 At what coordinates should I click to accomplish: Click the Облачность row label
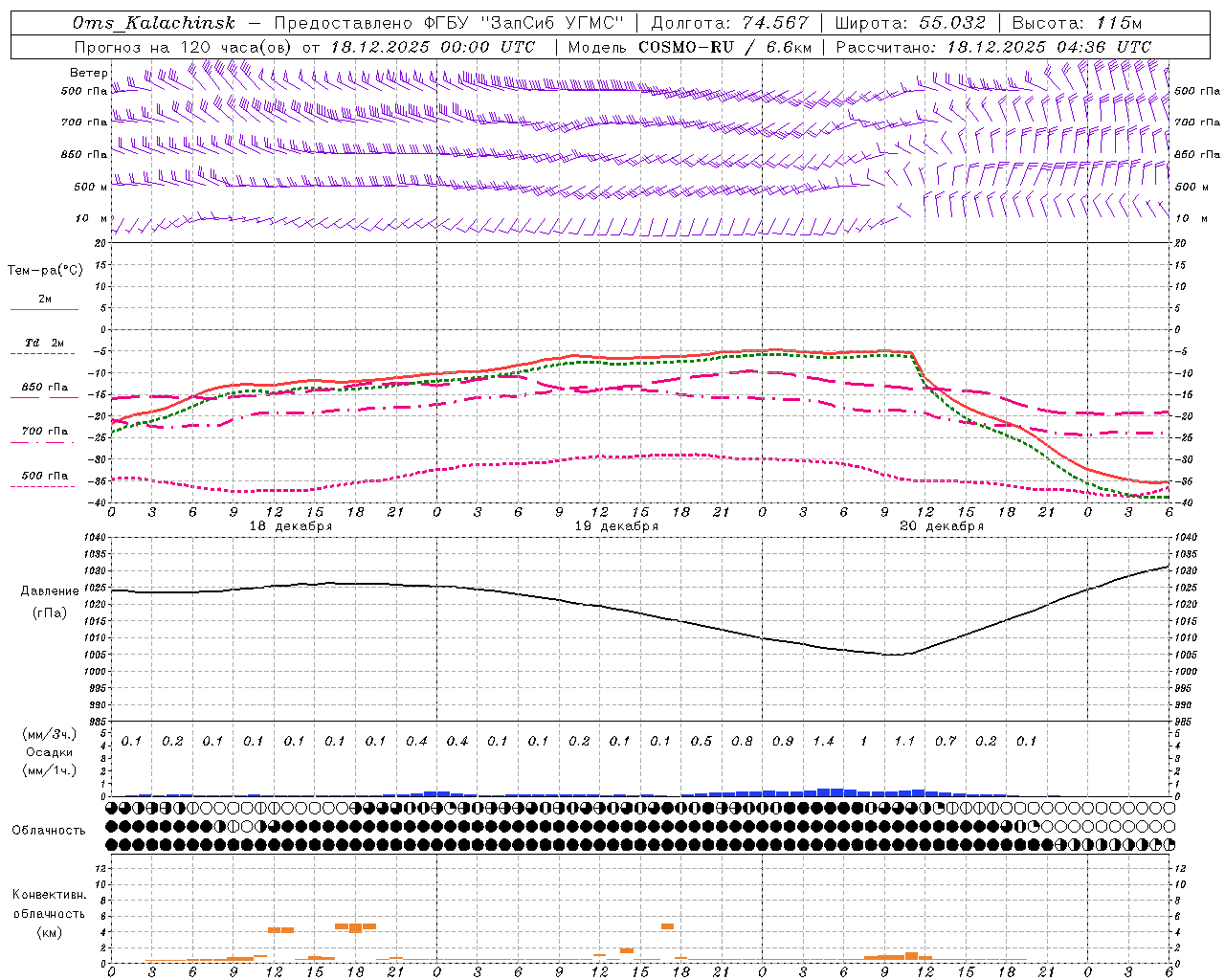(49, 830)
